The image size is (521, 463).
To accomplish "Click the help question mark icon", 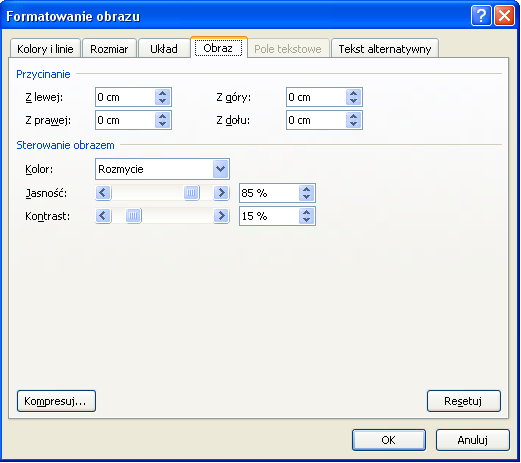I will 481,15.
